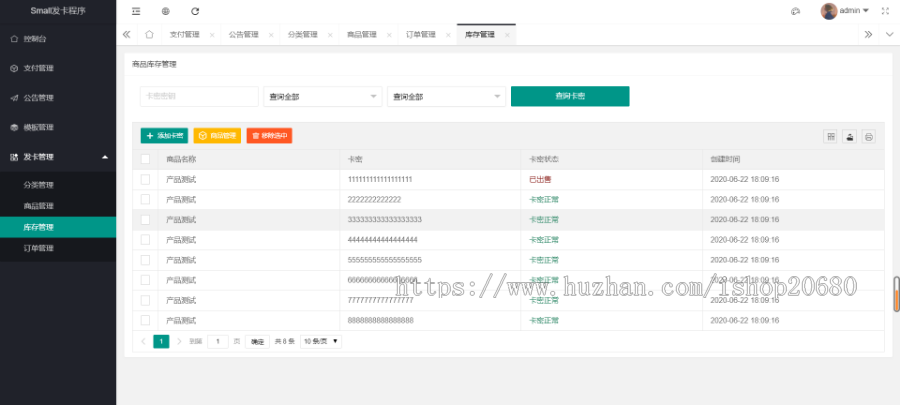The image size is (900, 405).
Task: Click the 查询卡密 search button
Action: click(x=570, y=96)
